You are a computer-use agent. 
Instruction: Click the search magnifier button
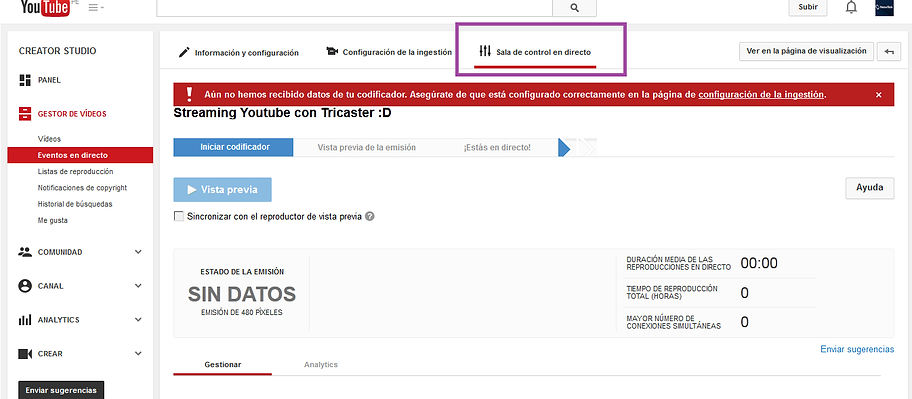(x=574, y=8)
